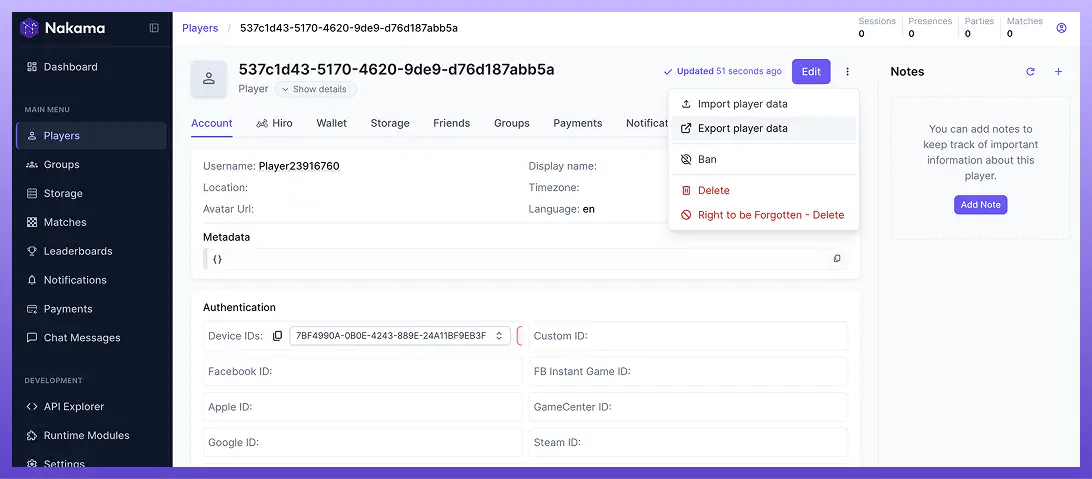Click the Steam ID field
This screenshot has width=1092, height=479.
pos(688,442)
